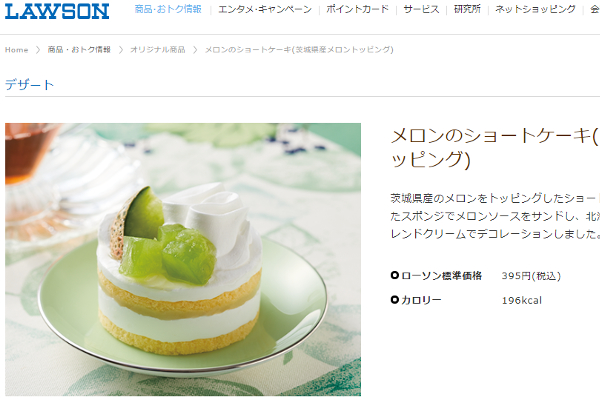Click chevron arrow before オリジナル商品 breadcrumb
This screenshot has width=600, height=400.
(121, 50)
